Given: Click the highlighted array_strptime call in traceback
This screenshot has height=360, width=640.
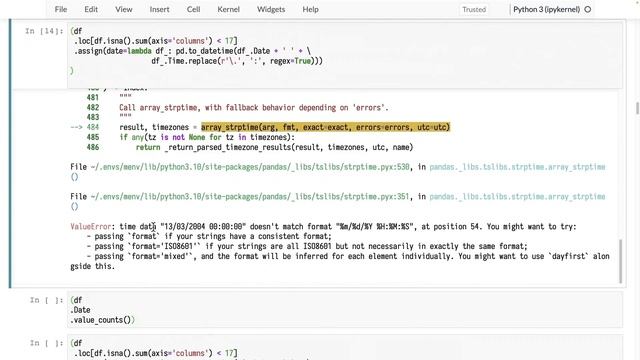Looking at the screenshot, I should point(325,127).
